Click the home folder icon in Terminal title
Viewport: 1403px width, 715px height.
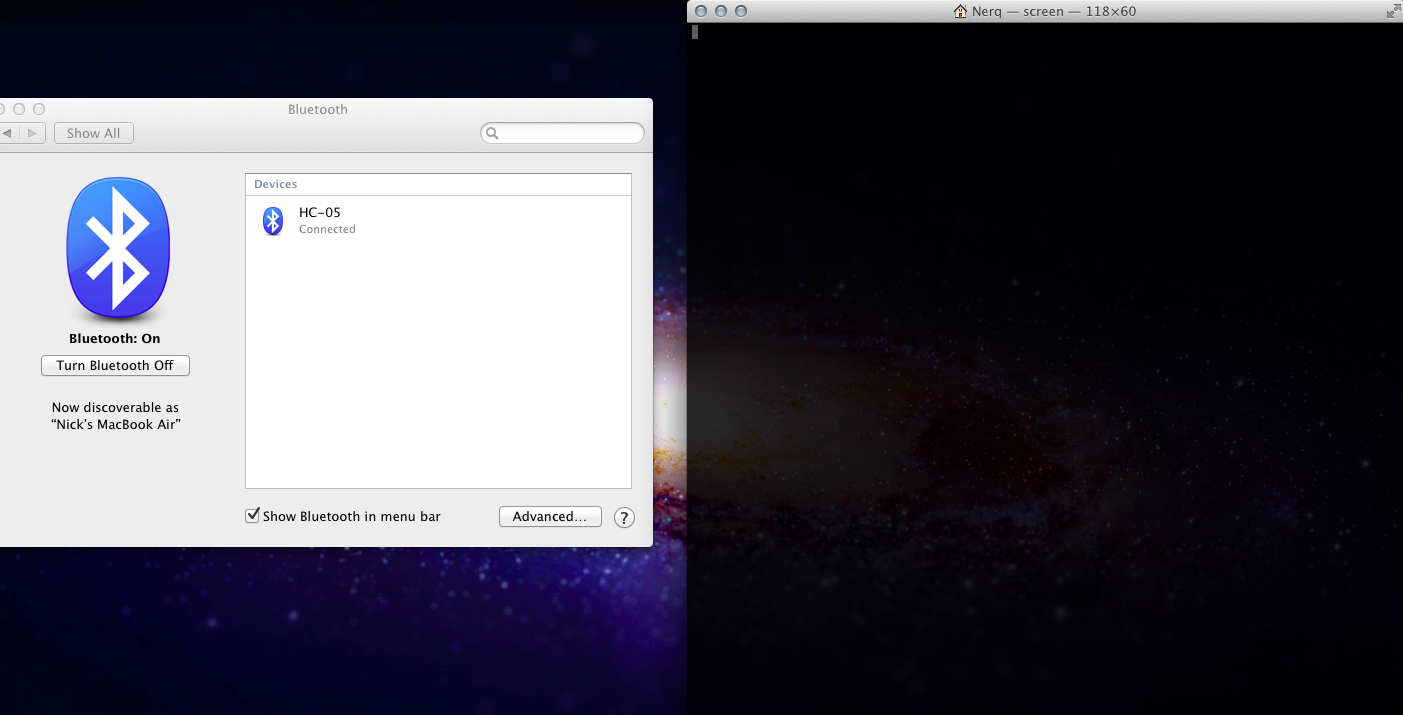(961, 11)
